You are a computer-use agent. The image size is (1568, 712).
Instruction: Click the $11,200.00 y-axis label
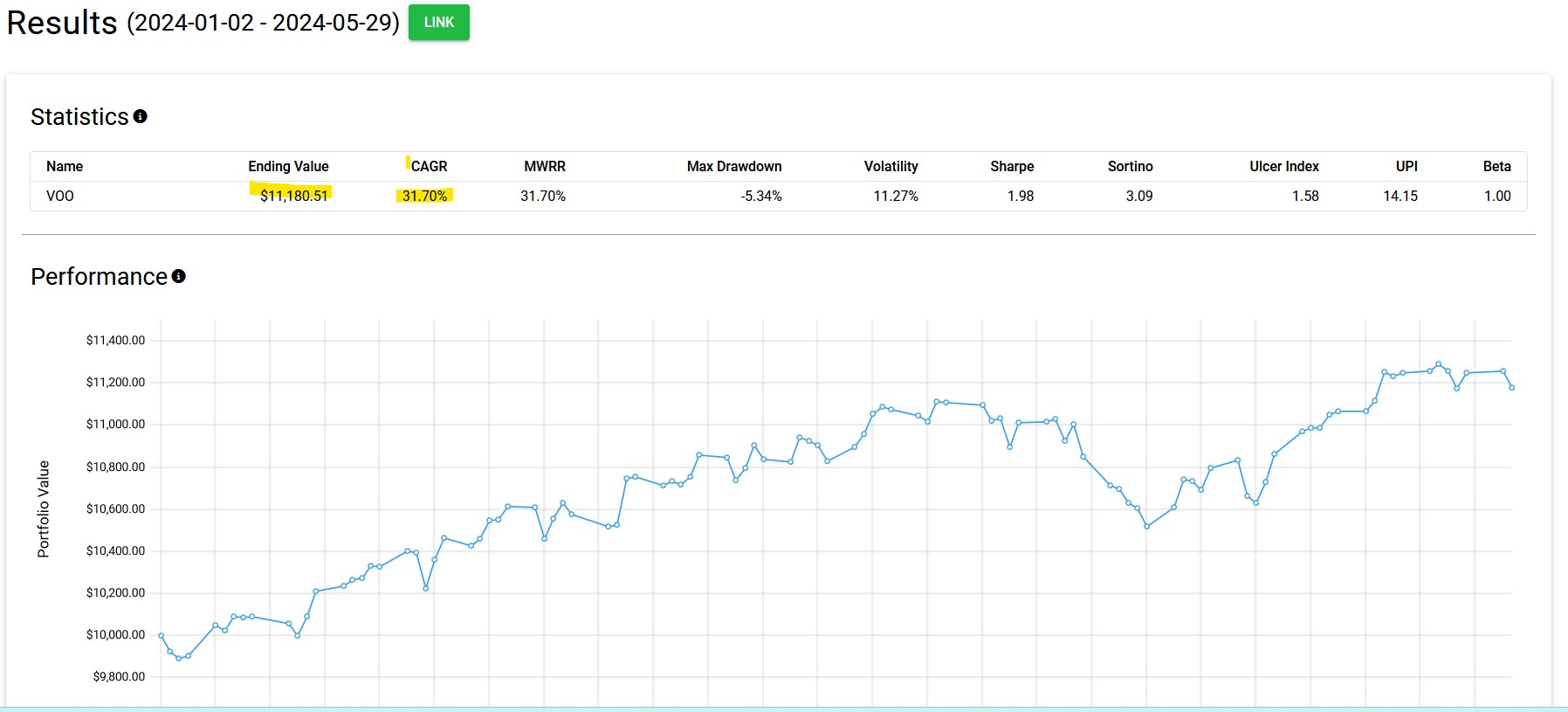coord(115,382)
